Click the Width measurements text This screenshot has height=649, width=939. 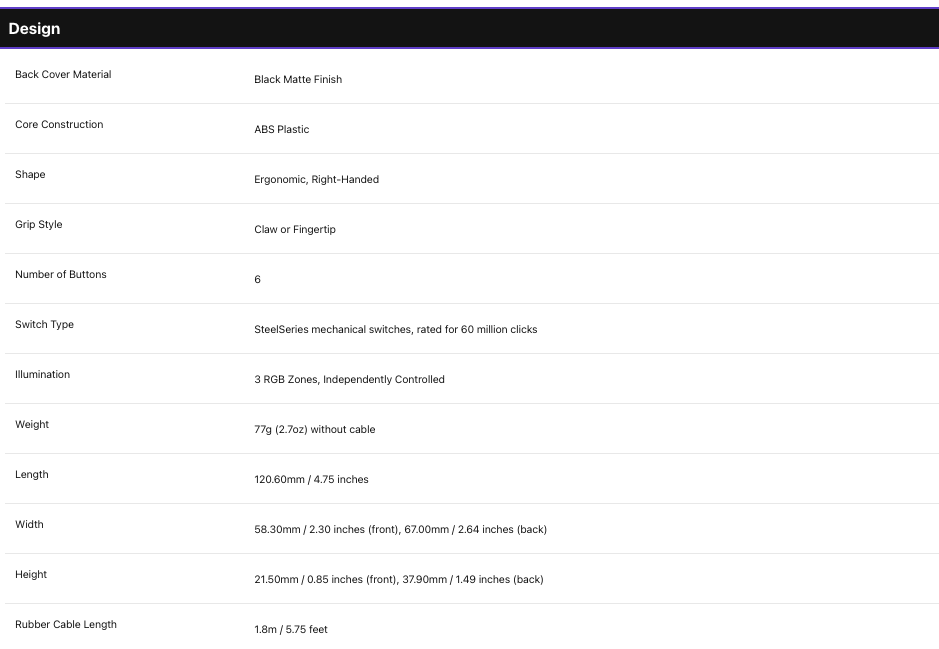click(400, 529)
